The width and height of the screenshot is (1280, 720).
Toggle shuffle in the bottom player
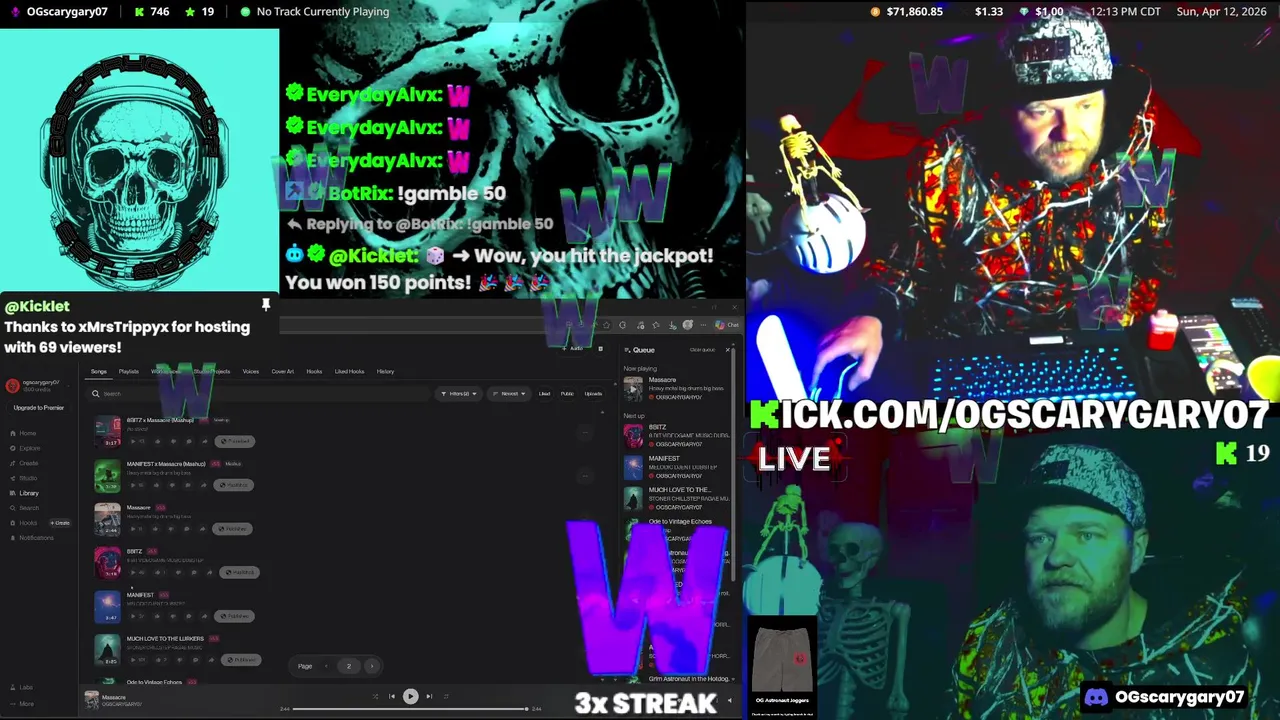[375, 696]
